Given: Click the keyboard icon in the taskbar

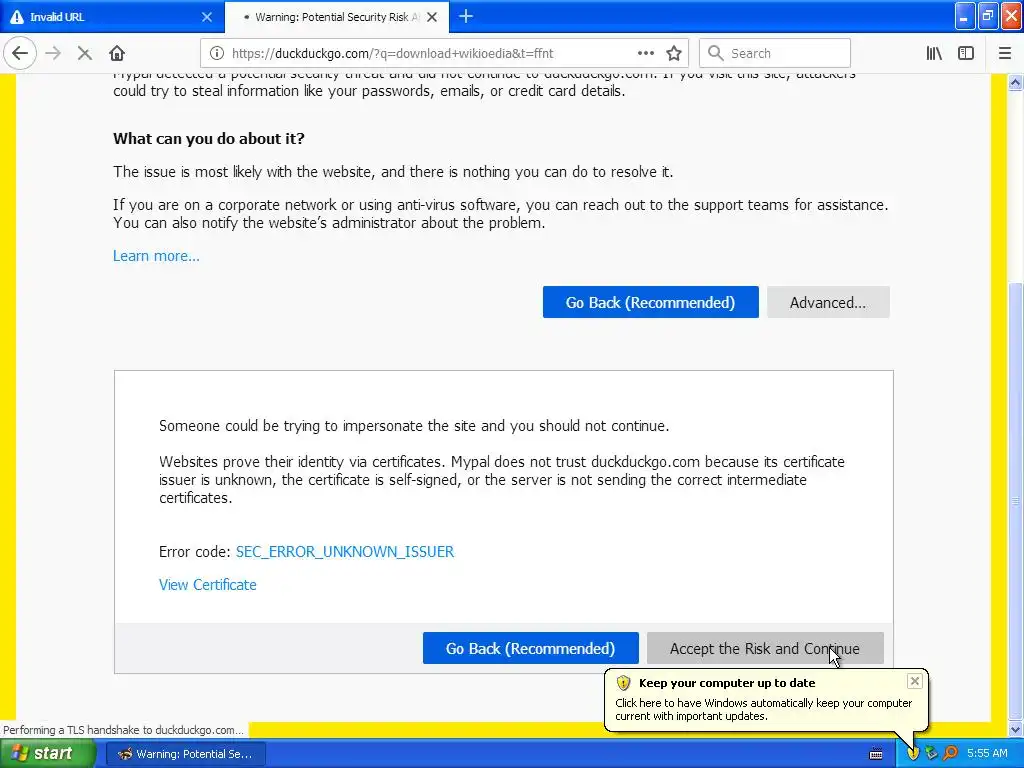Looking at the screenshot, I should (876, 754).
